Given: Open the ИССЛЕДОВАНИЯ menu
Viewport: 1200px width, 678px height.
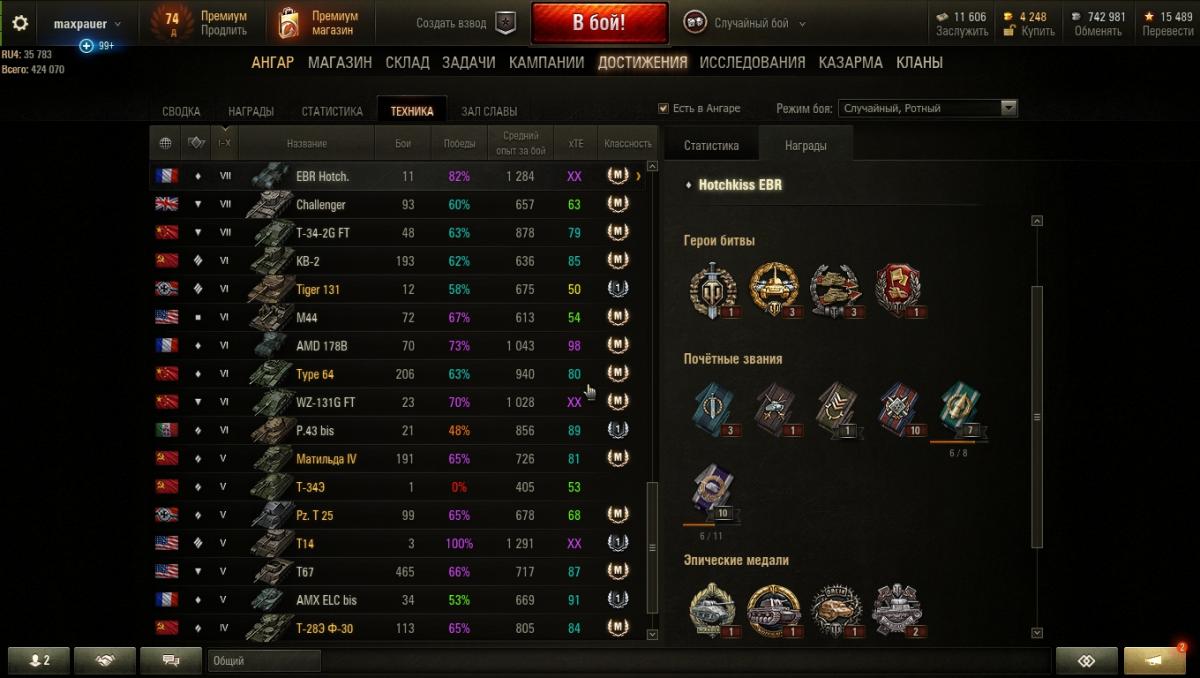Looking at the screenshot, I should pos(752,62).
